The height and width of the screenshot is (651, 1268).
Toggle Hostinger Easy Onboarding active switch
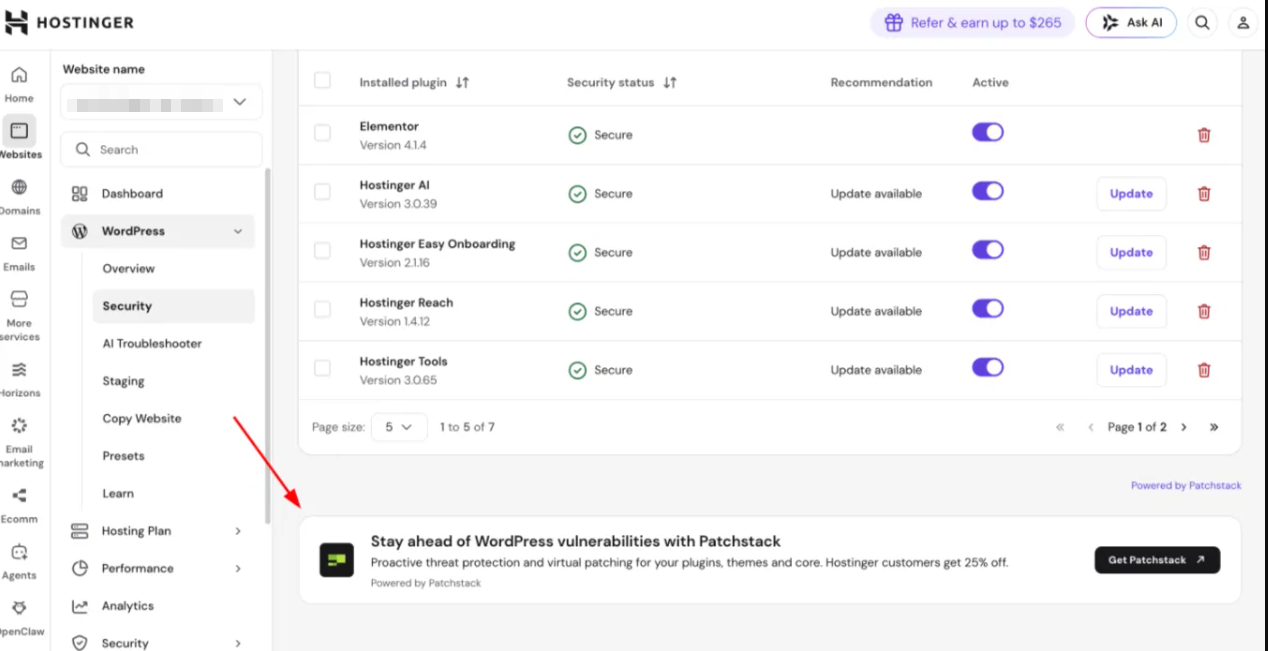tap(988, 250)
